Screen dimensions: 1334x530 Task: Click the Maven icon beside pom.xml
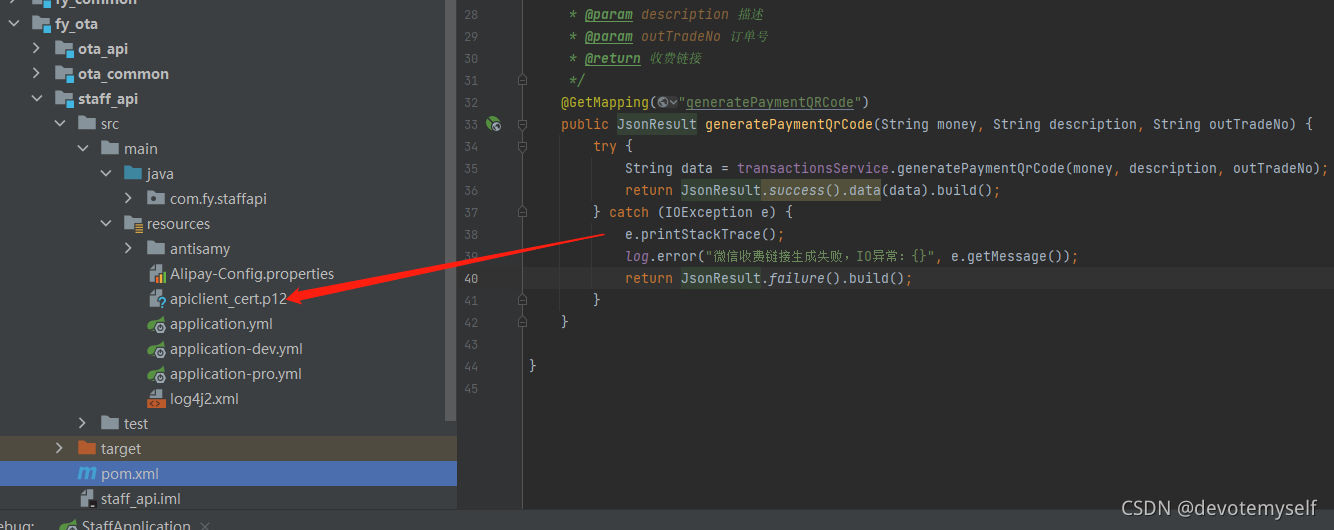pos(87,474)
